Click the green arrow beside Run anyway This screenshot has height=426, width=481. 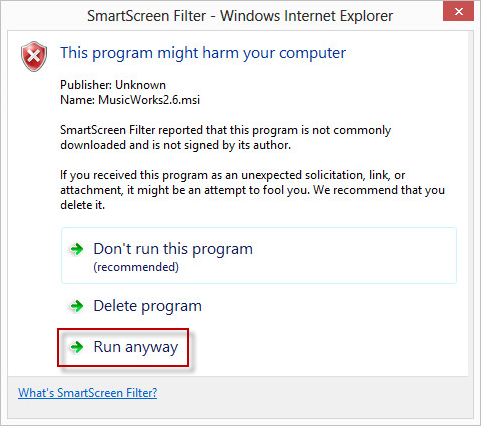(77, 347)
